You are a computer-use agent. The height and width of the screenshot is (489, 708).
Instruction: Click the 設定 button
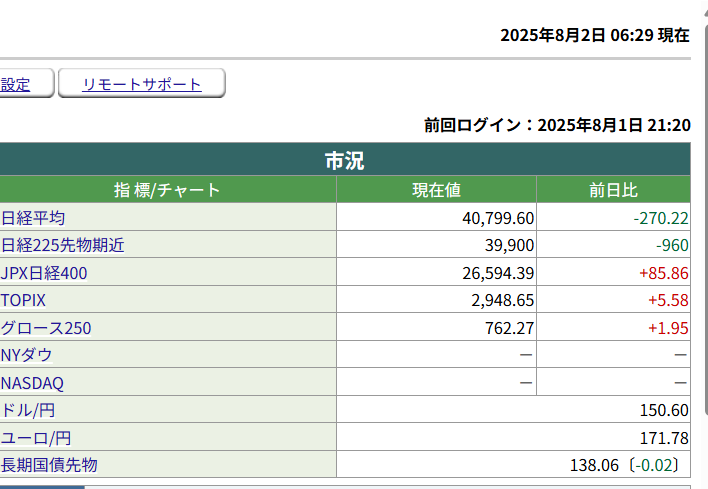[15, 85]
